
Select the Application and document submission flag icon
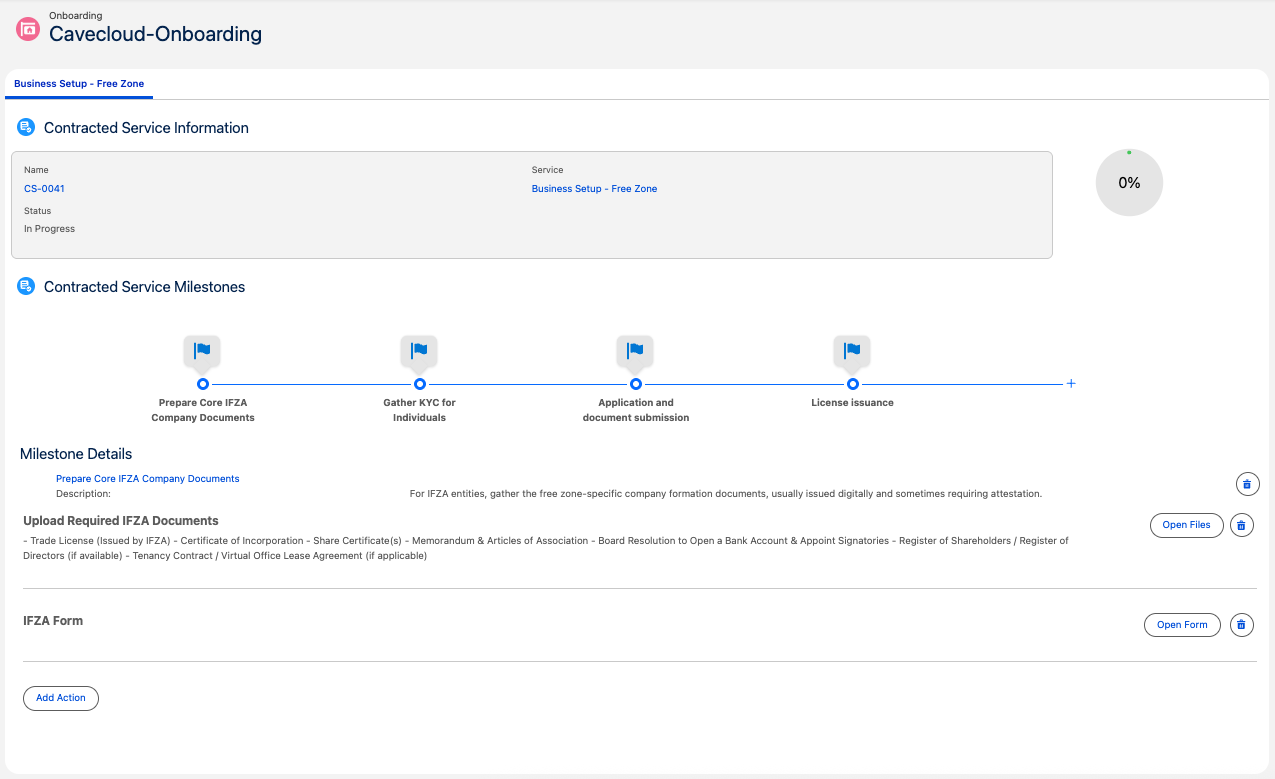pyautogui.click(x=635, y=349)
